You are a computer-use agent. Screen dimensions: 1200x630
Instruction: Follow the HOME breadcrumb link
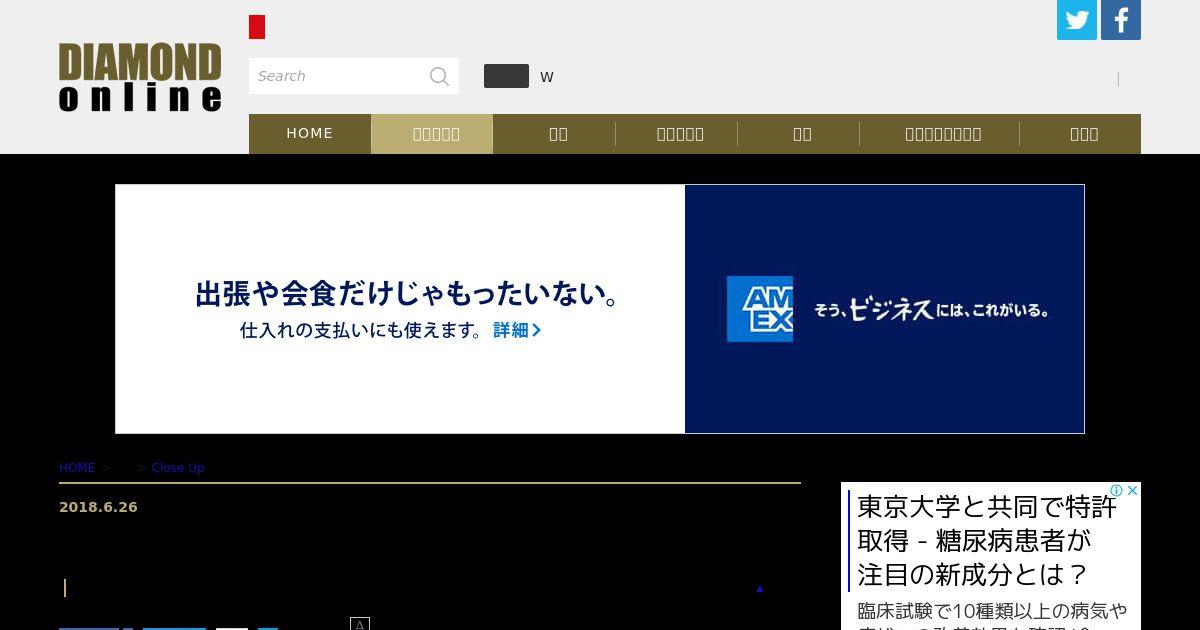click(x=77, y=468)
